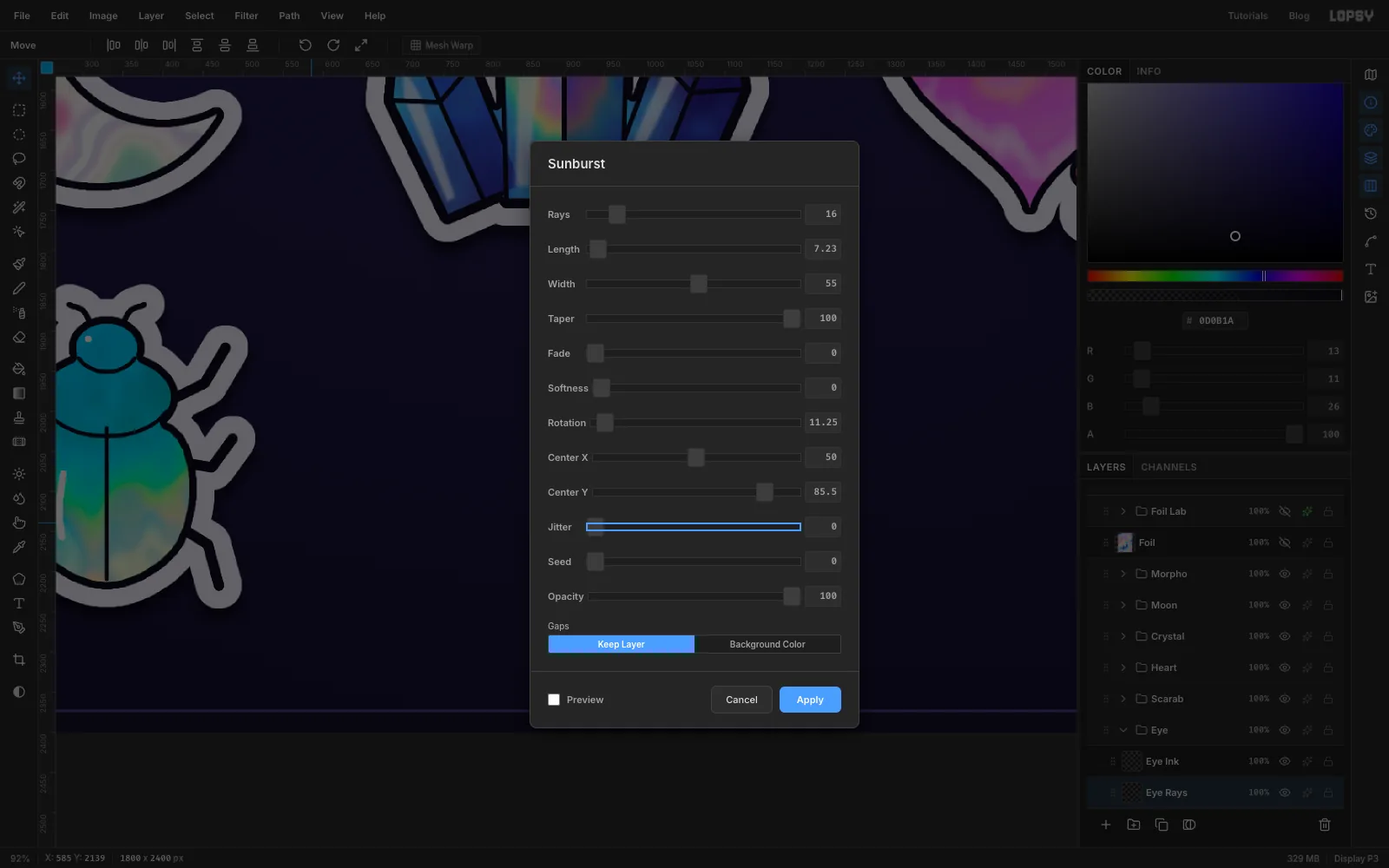Collapse the Eye layer group

point(1123,730)
